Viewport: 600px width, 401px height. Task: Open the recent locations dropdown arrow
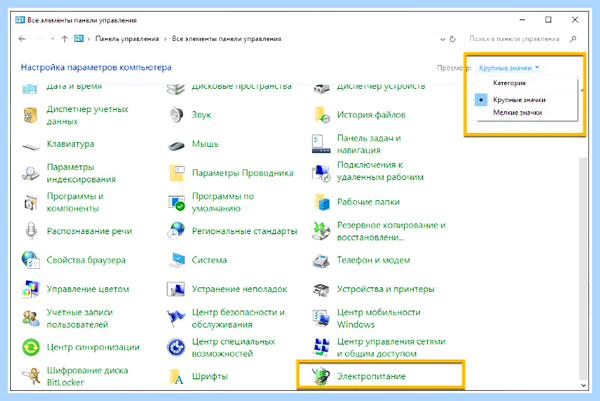pos(52,39)
